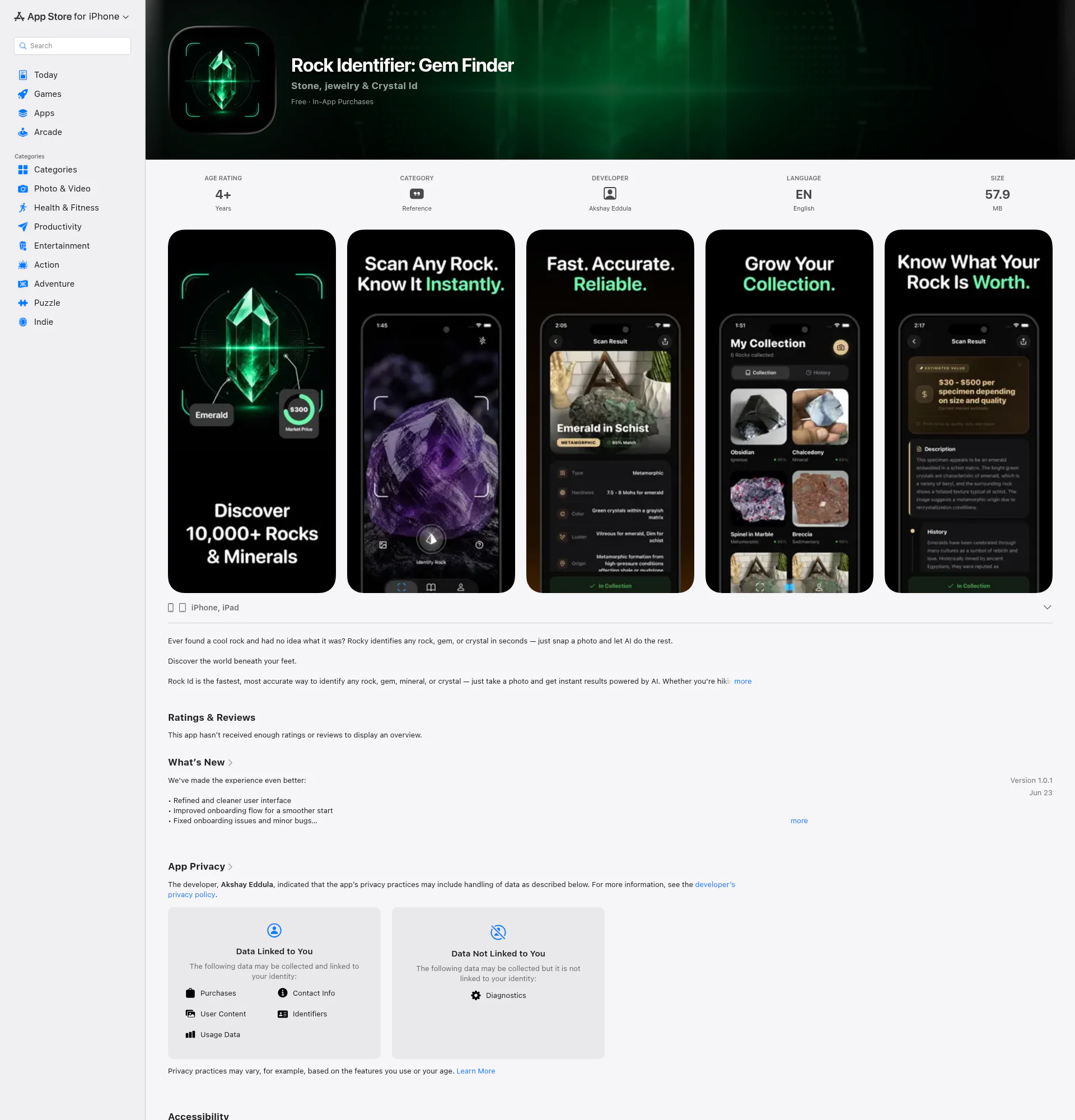
Task: Click the Contact Info icon
Action: (x=283, y=993)
